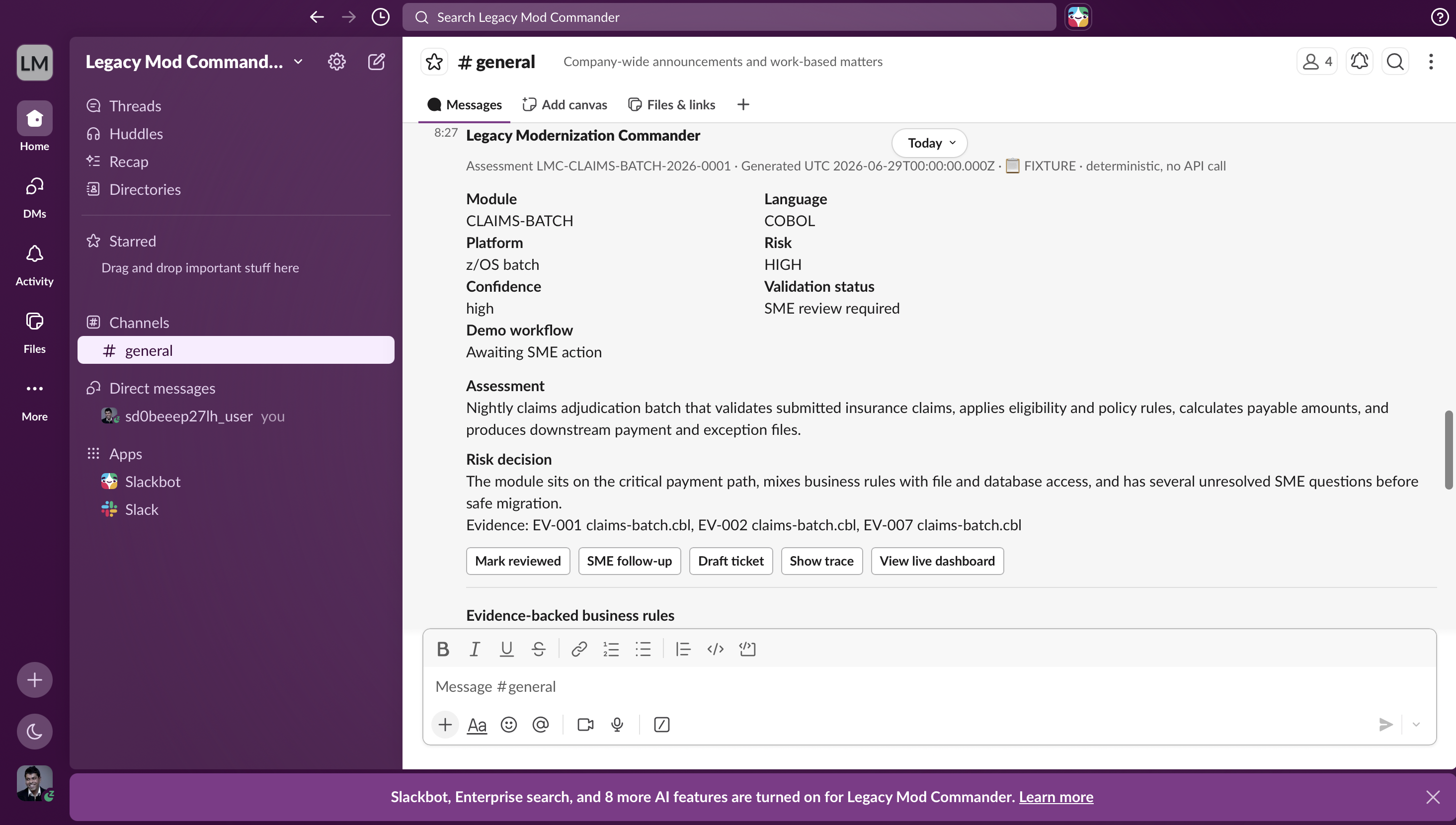Open the slash shortcuts menu

[662, 725]
